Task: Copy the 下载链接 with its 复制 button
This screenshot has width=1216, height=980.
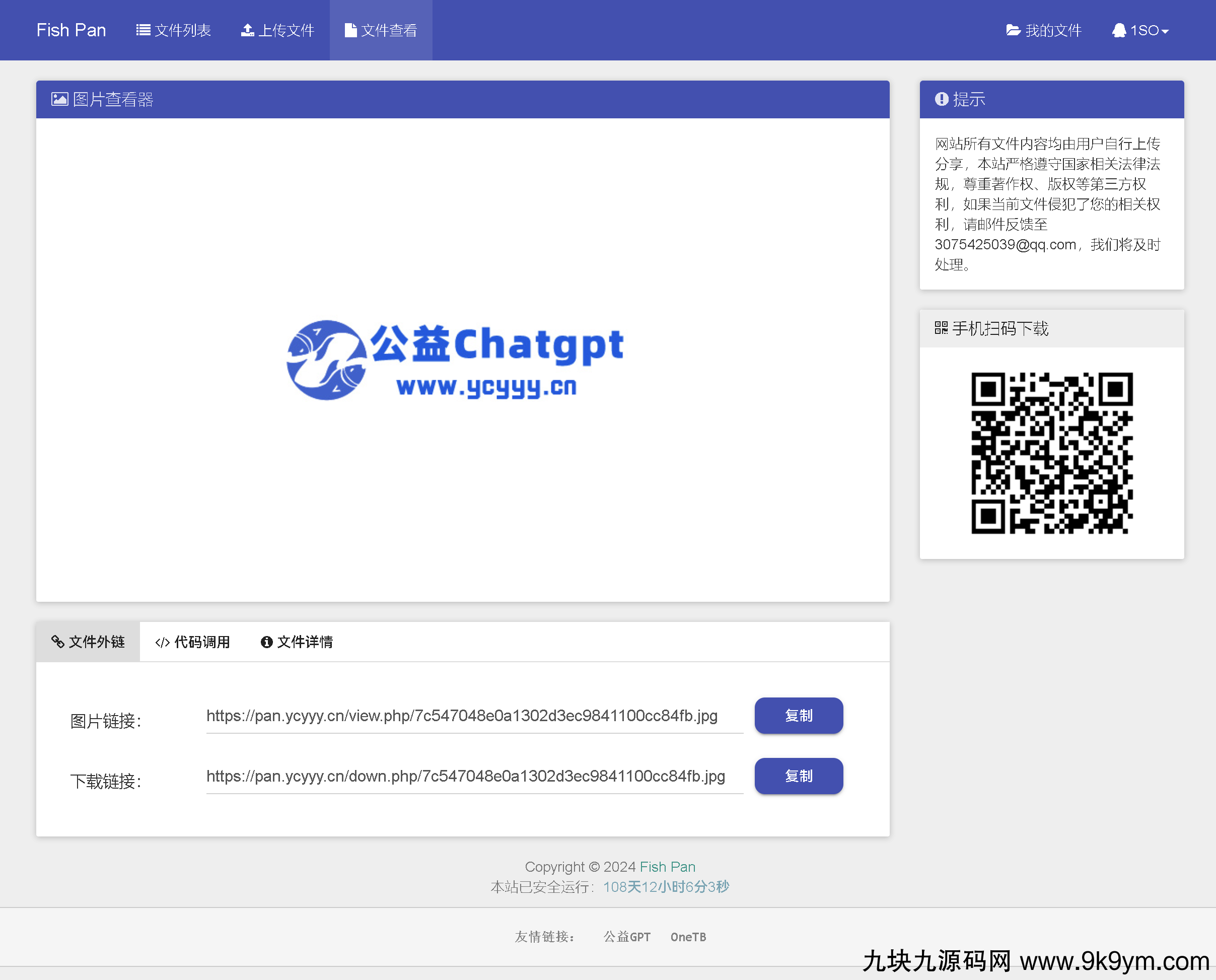Action: (x=798, y=776)
